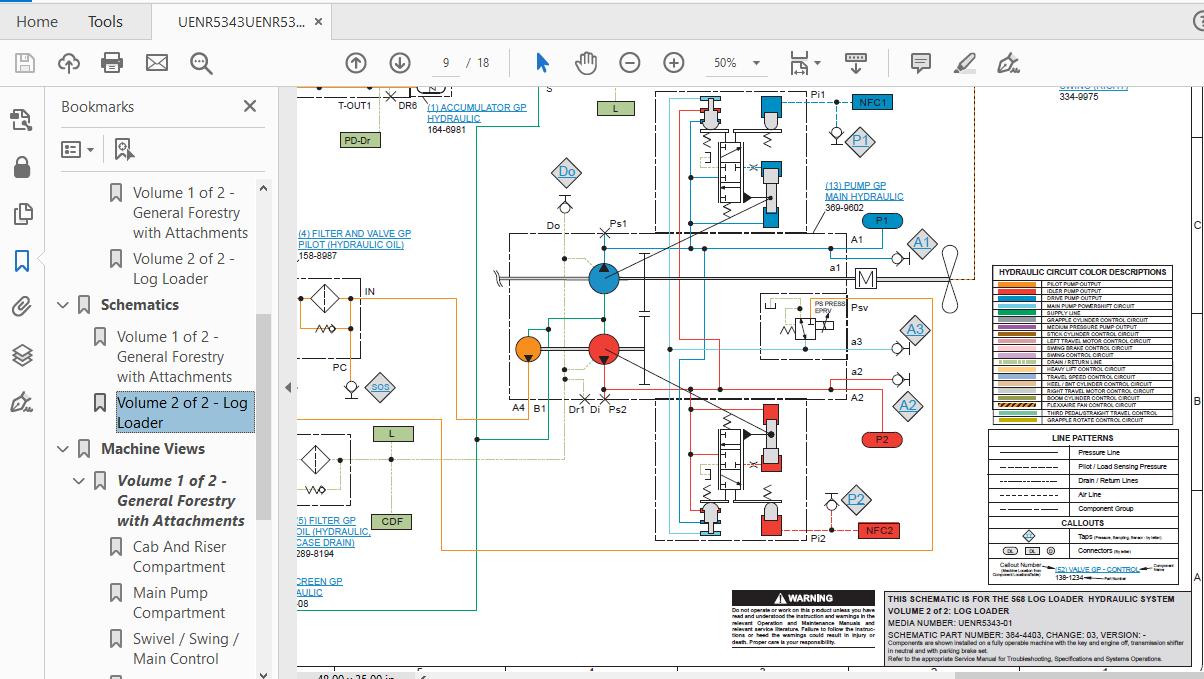Toggle the Bookmarks panel icon
Image resolution: width=1204 pixels, height=679 pixels.
tap(22, 261)
